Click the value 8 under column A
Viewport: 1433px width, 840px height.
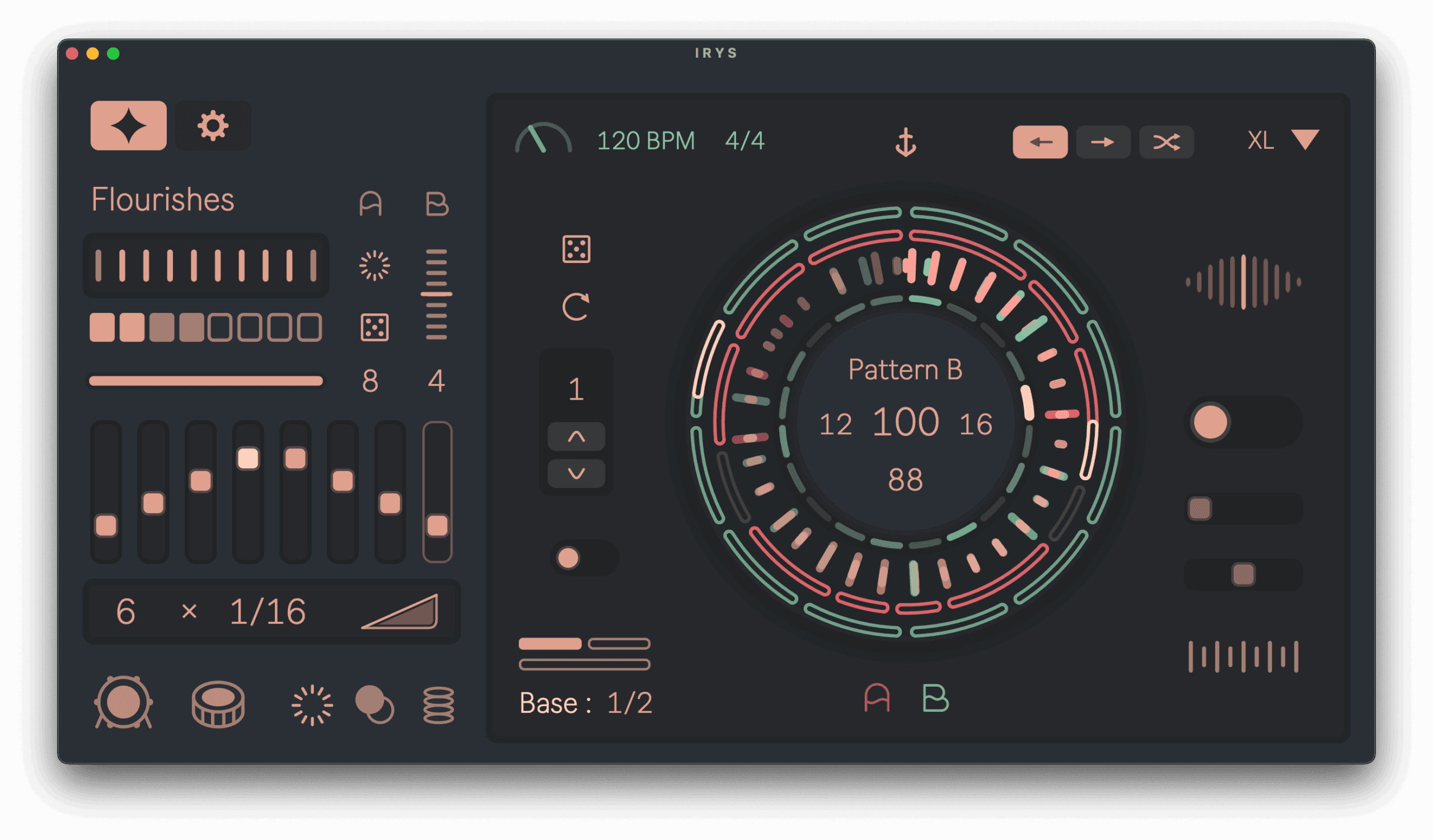coord(370,381)
